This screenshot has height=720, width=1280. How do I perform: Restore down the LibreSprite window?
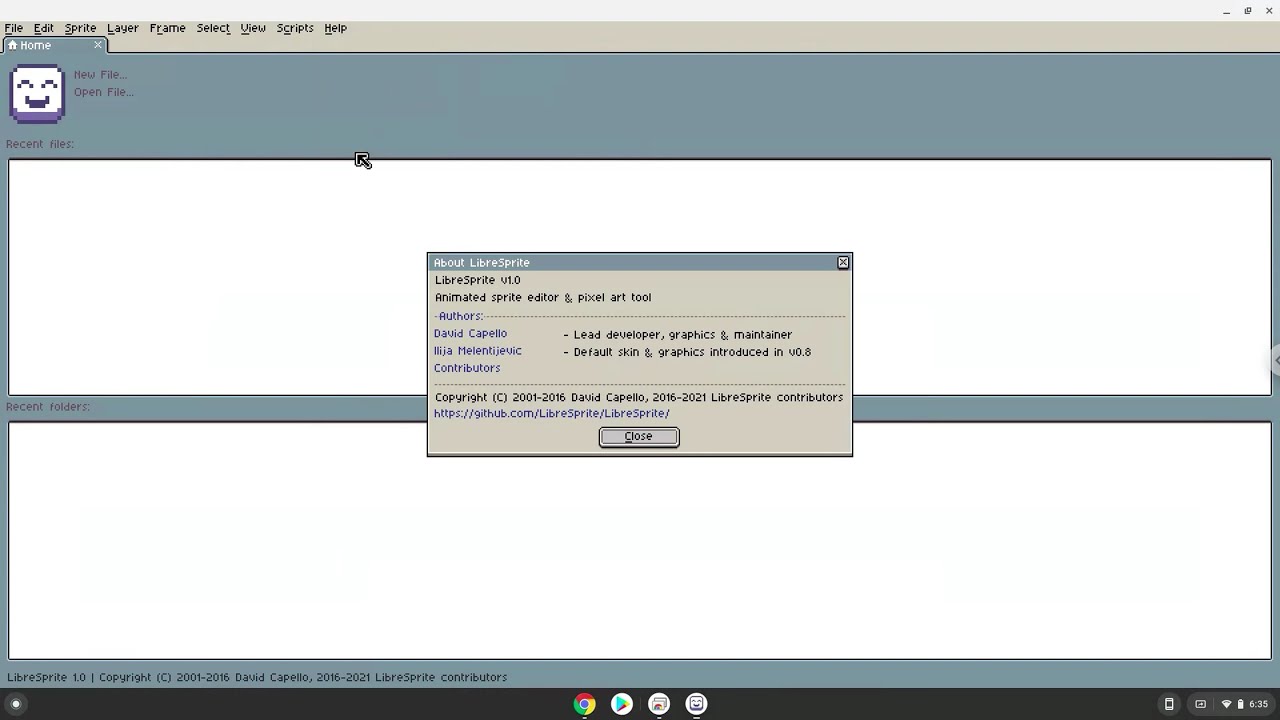1248,11
